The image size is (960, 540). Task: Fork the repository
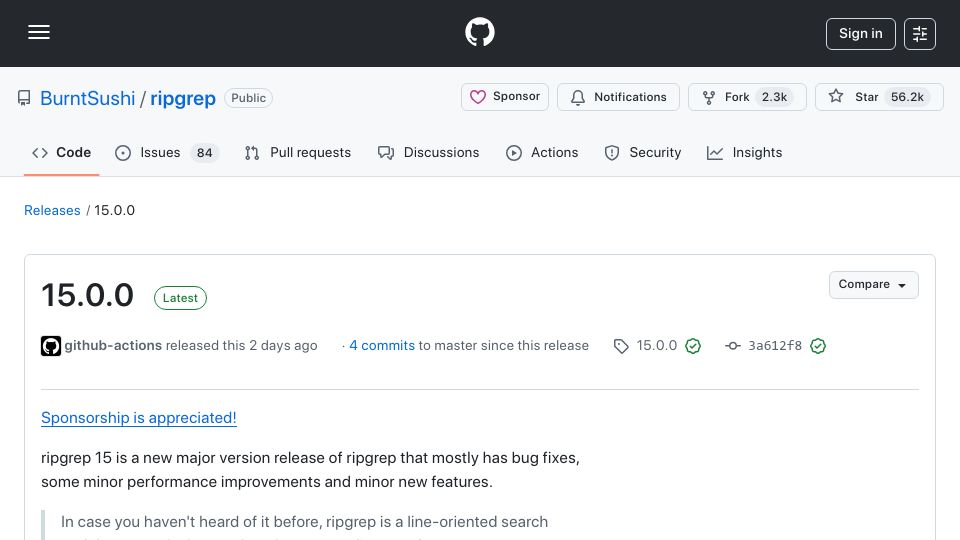(x=747, y=97)
